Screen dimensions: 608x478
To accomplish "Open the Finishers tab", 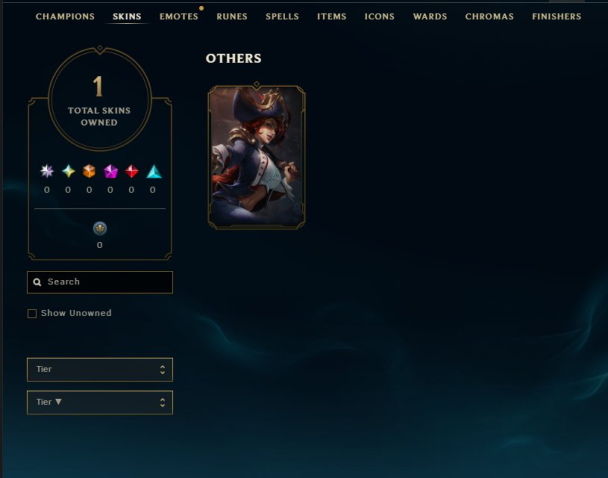I will pos(556,16).
